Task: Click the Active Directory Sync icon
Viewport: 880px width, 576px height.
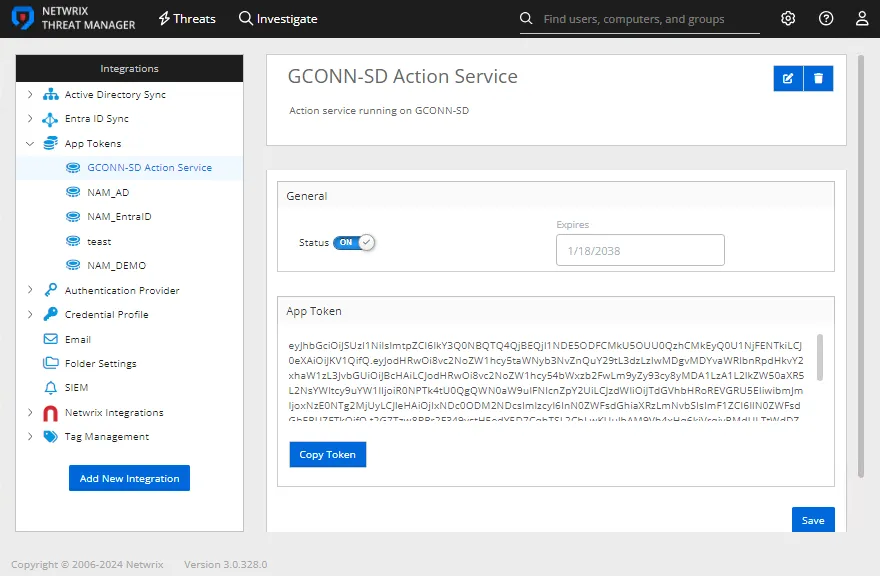Action: click(51, 94)
